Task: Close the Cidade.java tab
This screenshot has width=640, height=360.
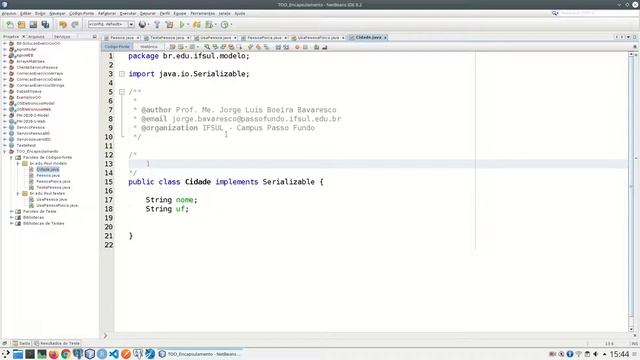Action: (385, 38)
